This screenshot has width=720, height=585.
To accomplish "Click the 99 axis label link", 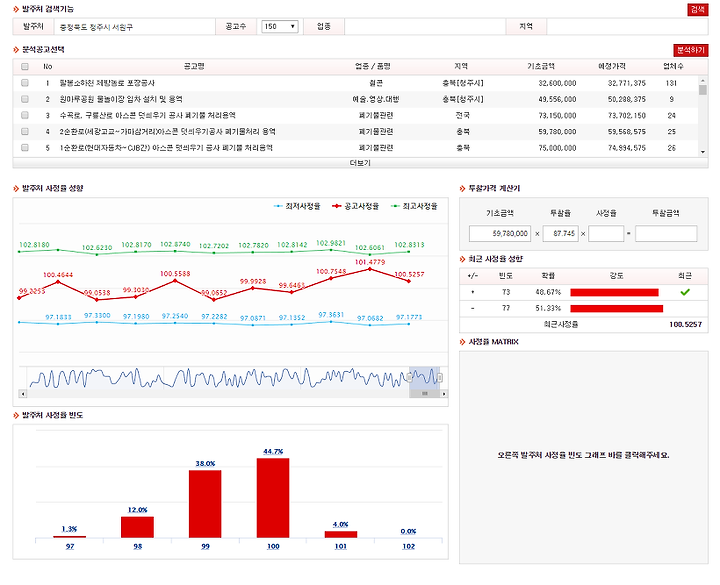I will [x=205, y=546].
